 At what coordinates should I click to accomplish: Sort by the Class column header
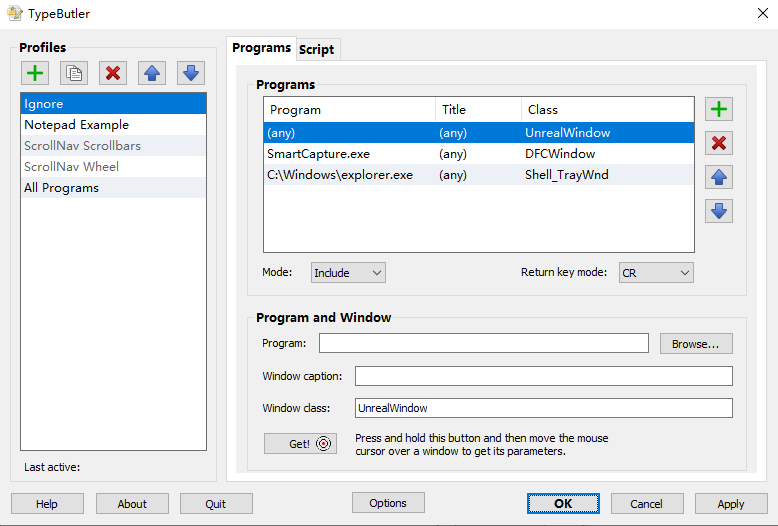(x=607, y=110)
